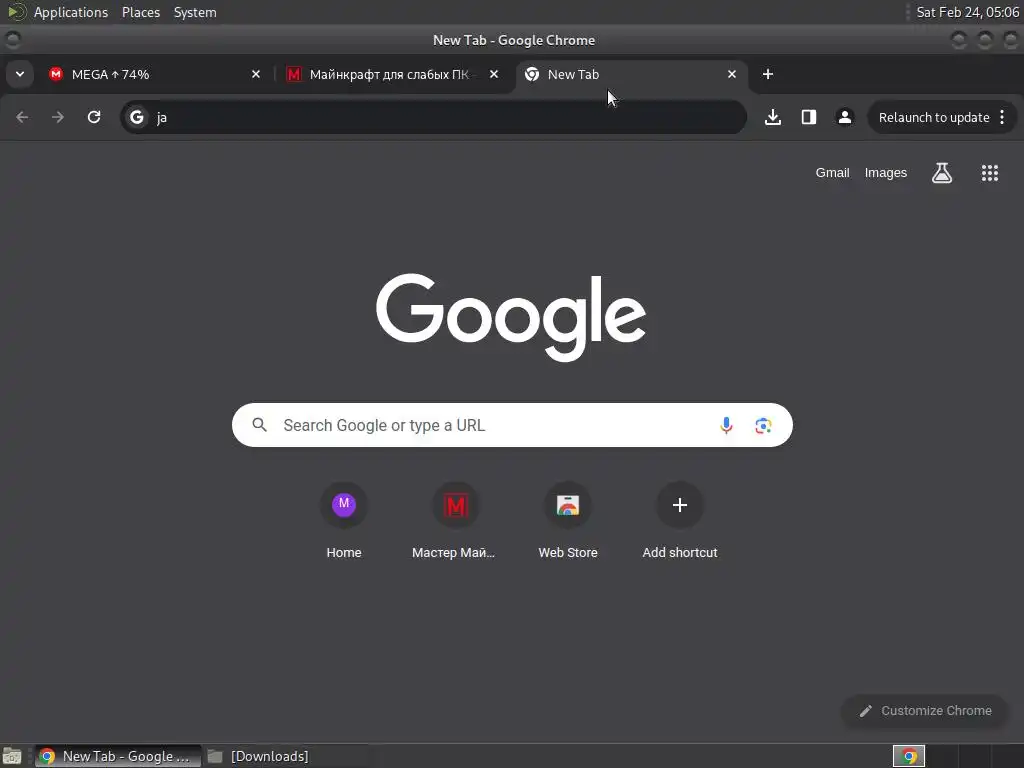Image resolution: width=1024 pixels, height=768 pixels.
Task: Focus the address bar containing 'ja'
Action: [x=434, y=118]
